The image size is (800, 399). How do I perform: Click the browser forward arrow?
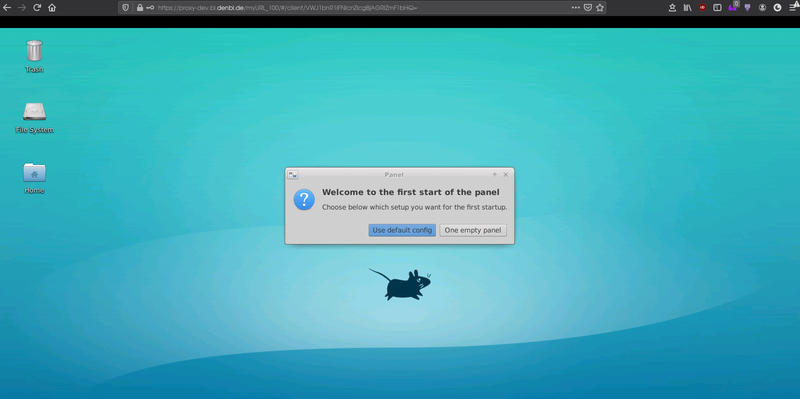22,8
